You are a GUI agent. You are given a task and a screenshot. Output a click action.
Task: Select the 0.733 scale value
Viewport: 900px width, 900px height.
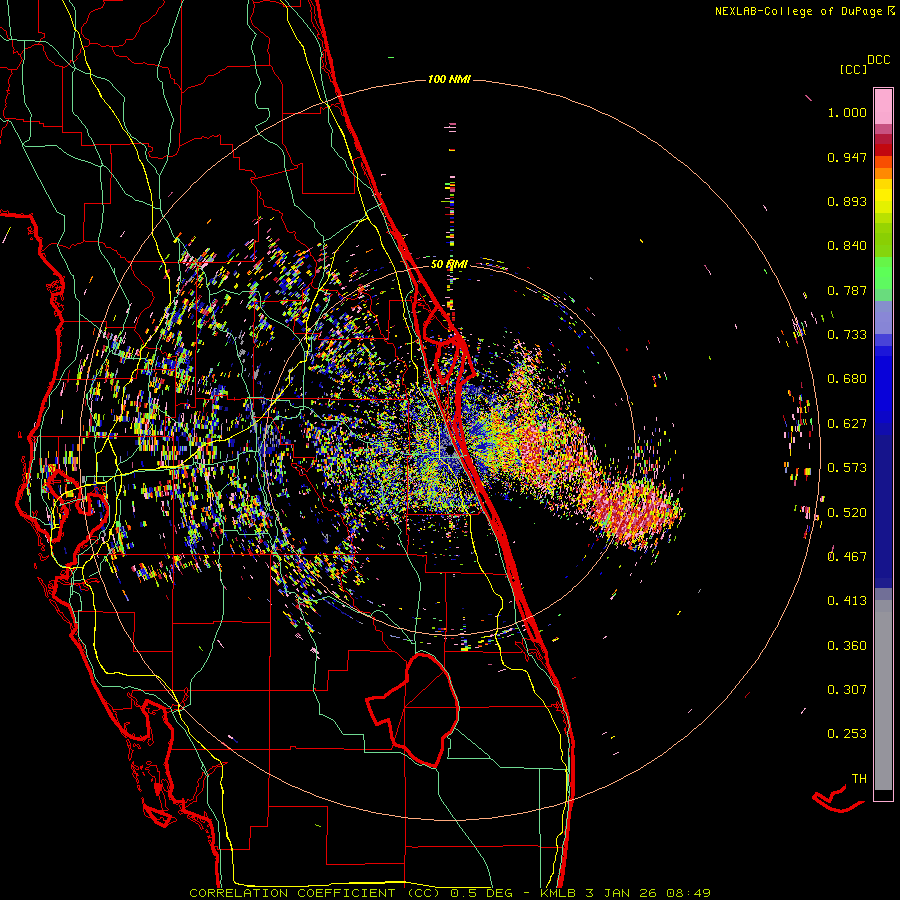(x=847, y=335)
